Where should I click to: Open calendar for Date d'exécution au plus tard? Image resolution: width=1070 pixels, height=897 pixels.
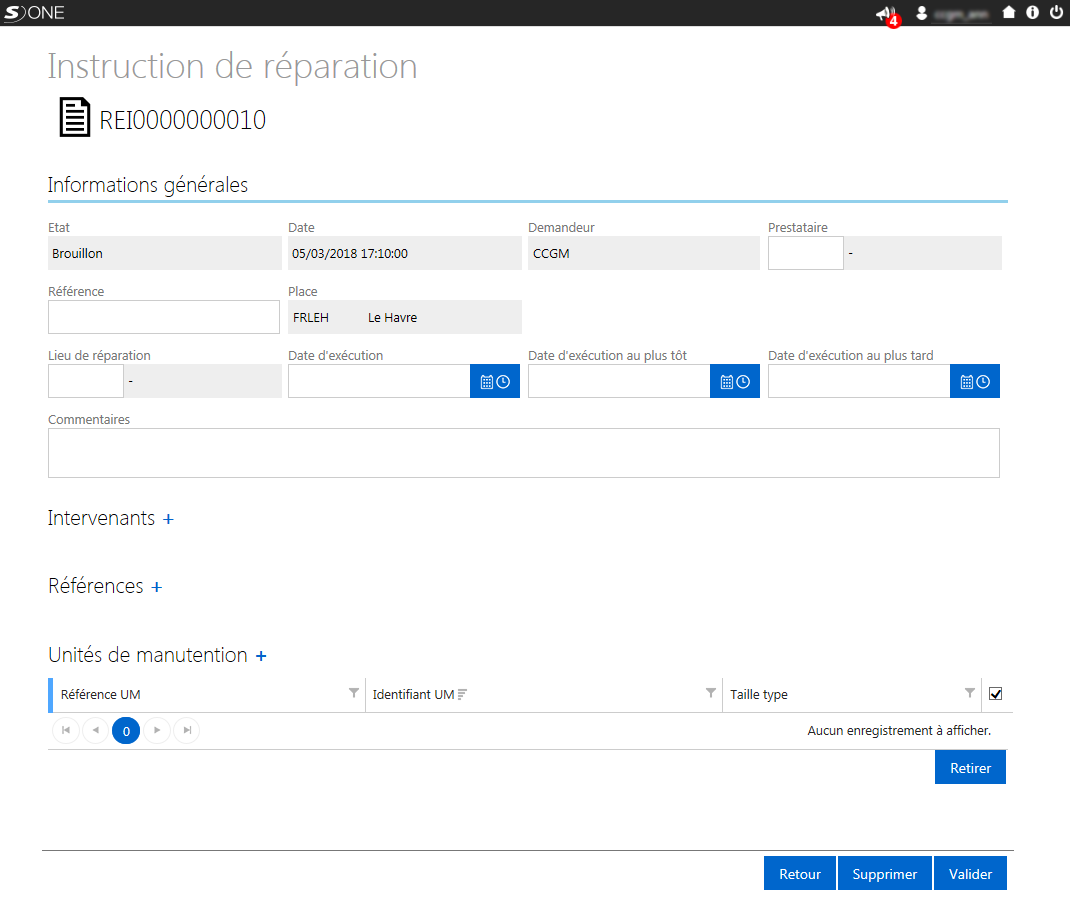tap(974, 382)
